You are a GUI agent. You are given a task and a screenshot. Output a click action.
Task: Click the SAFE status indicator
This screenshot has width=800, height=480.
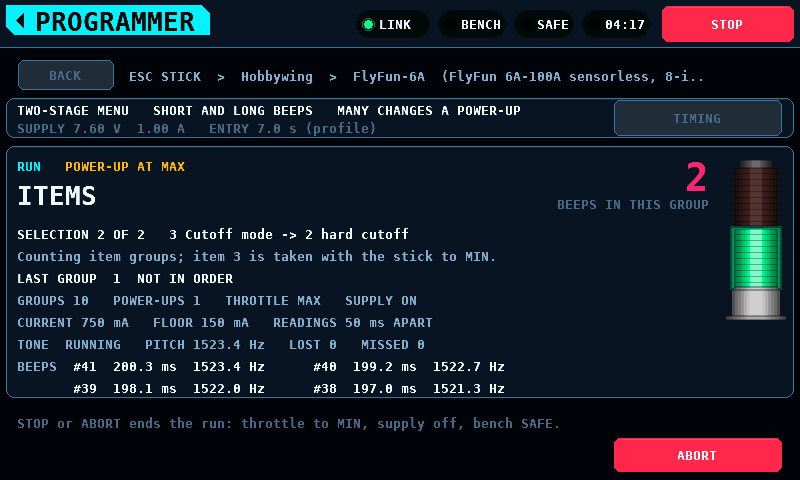click(544, 24)
